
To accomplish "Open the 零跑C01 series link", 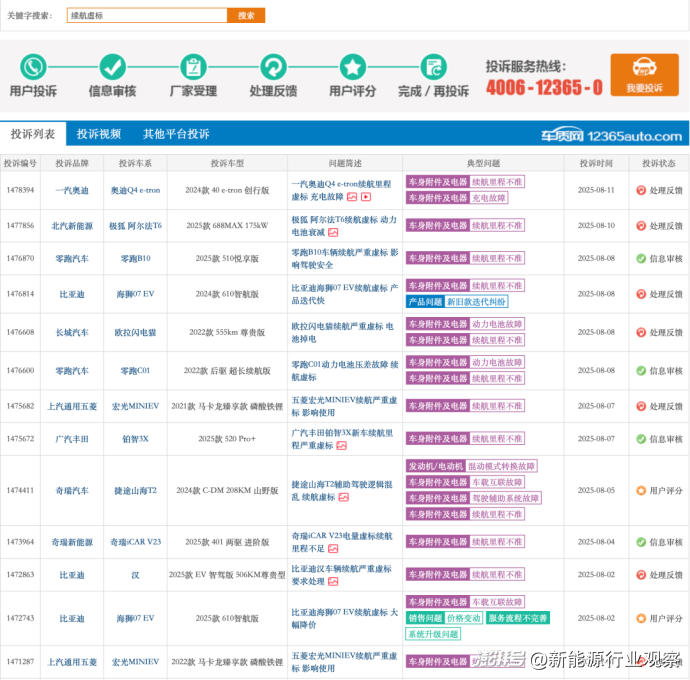I will (135, 371).
